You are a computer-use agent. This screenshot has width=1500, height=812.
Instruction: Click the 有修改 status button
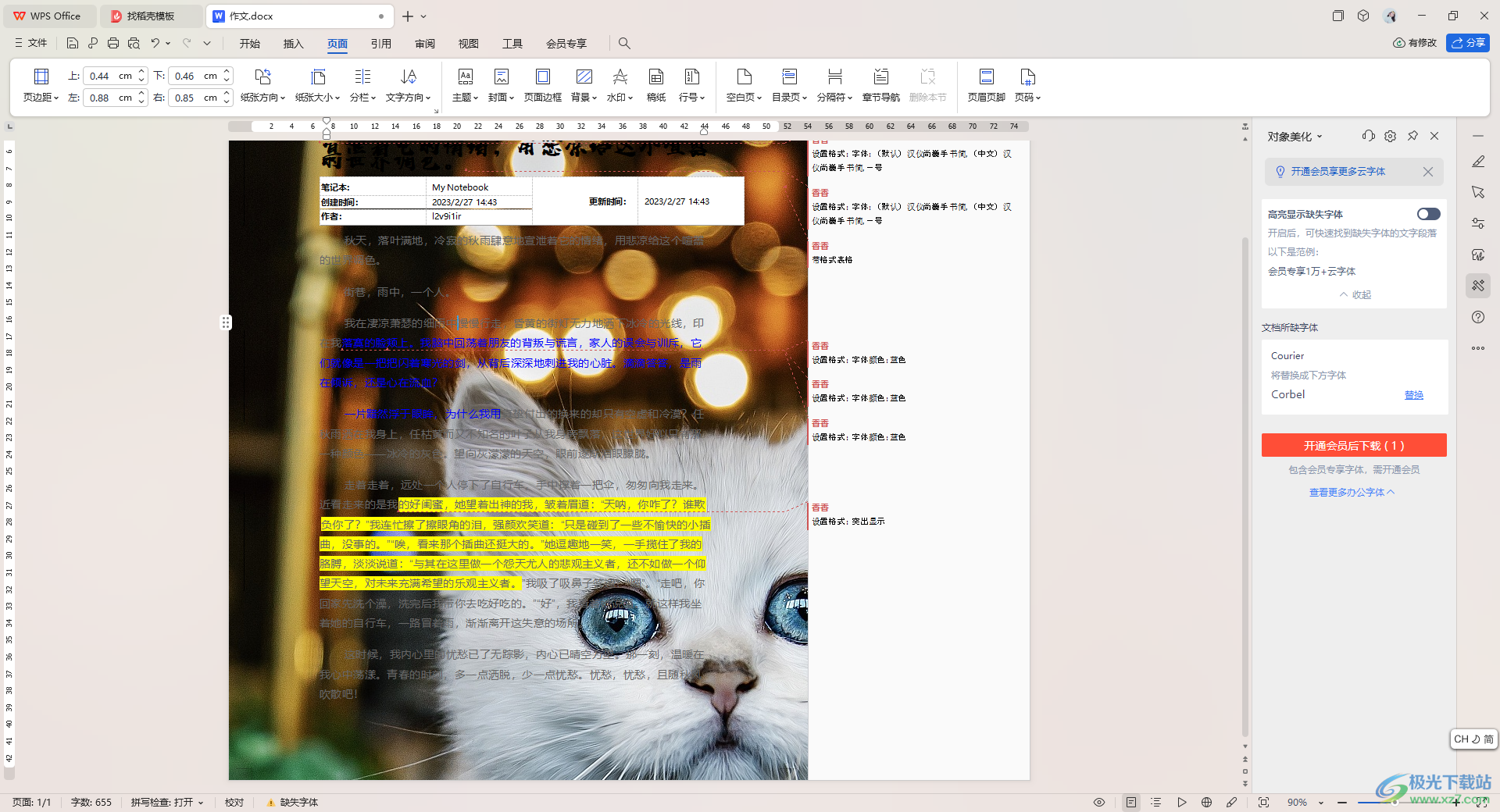pos(1415,43)
